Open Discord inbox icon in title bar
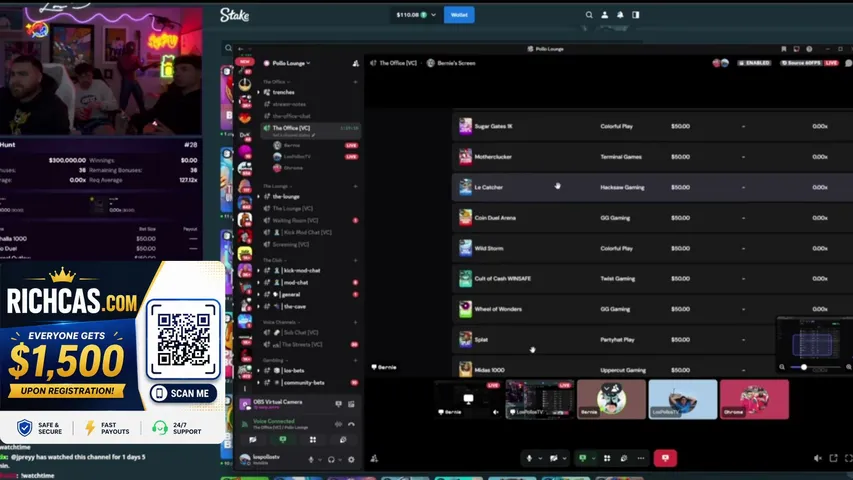The image size is (853, 480). (x=796, y=49)
